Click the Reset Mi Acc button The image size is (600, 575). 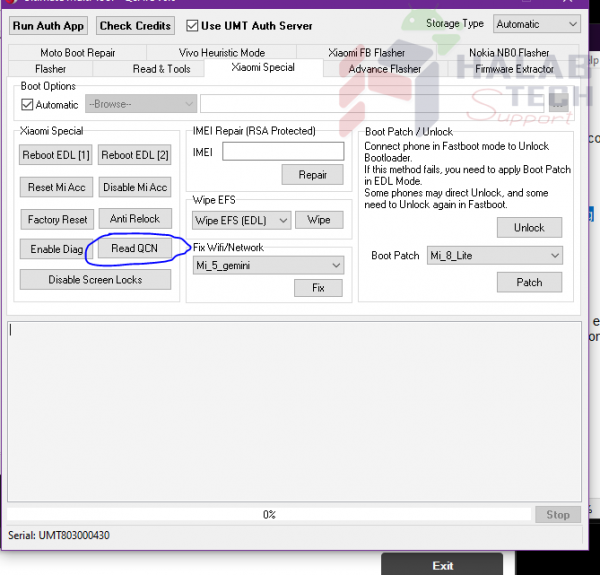(x=56, y=187)
